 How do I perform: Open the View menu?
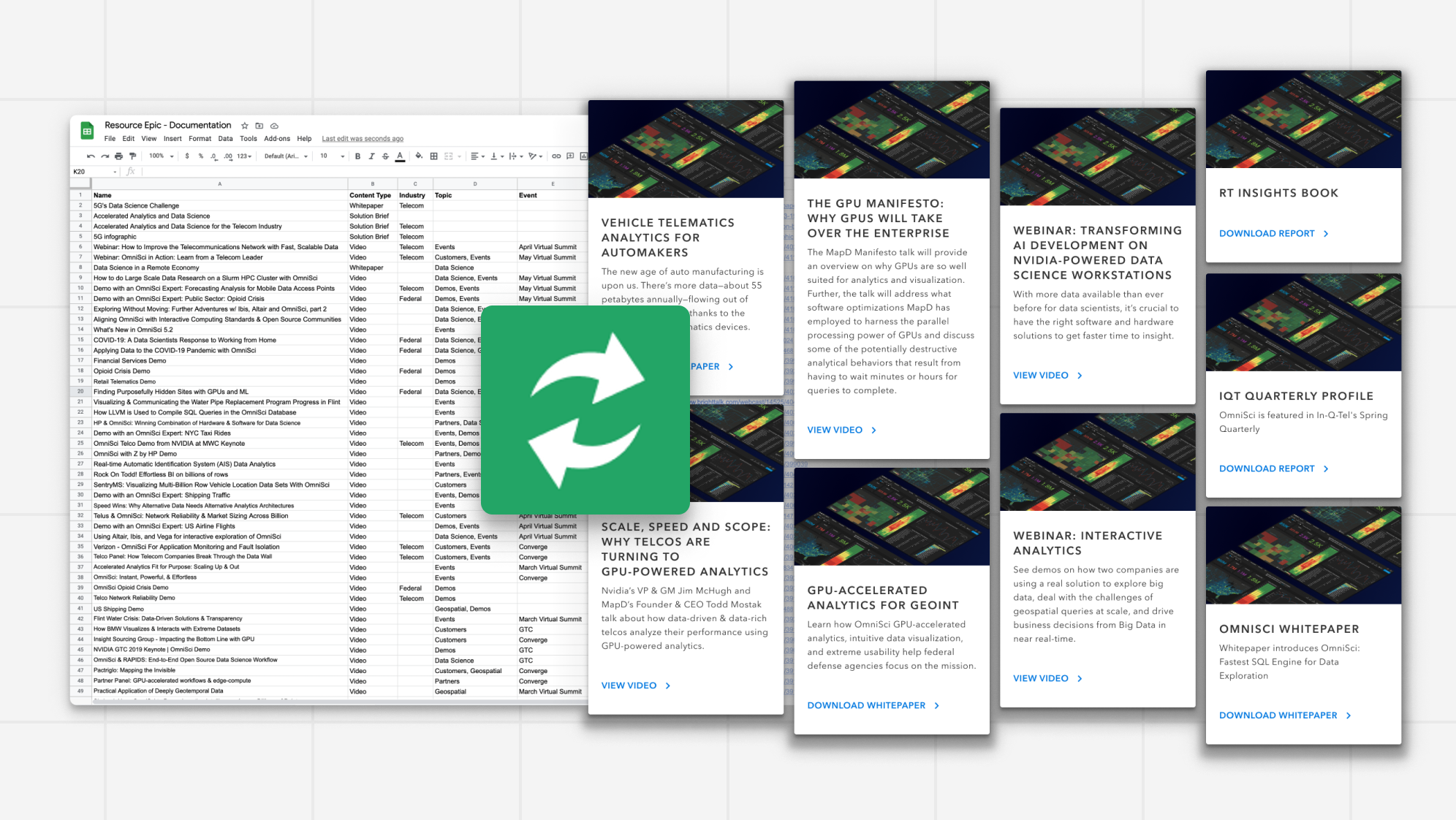point(149,139)
